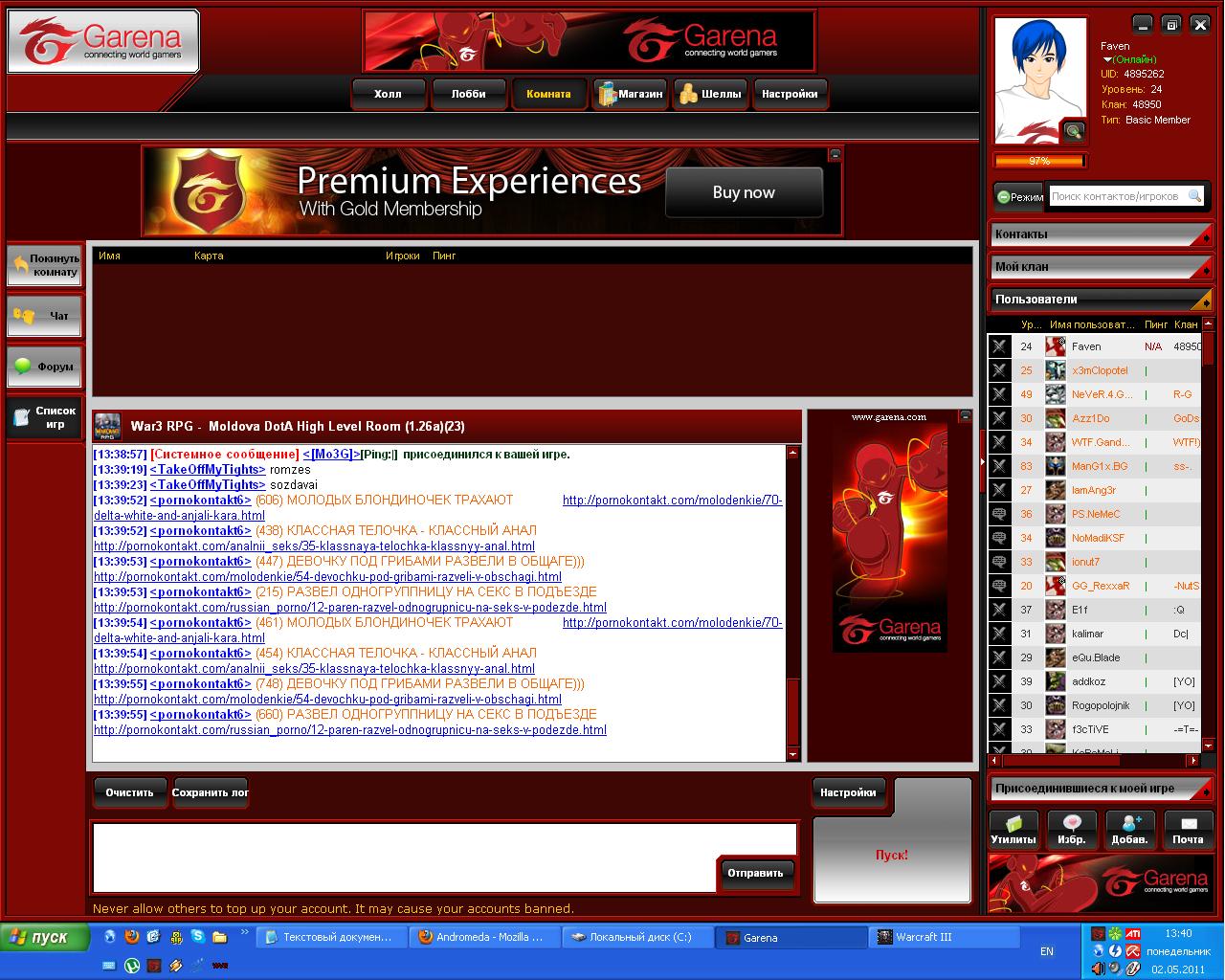Click the Warcraft III RPG room icon

[107, 426]
